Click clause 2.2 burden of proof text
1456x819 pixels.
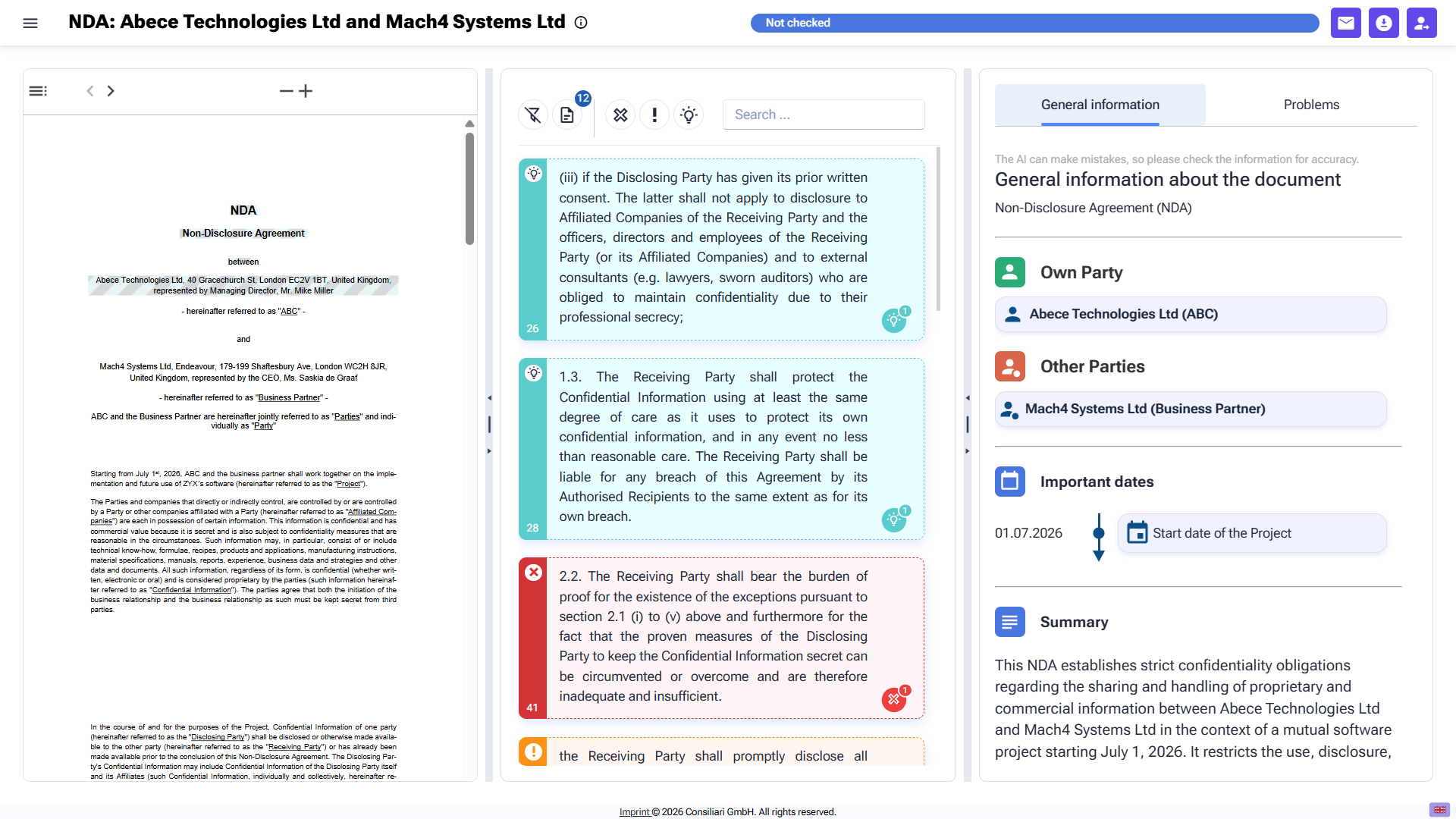[x=713, y=636]
